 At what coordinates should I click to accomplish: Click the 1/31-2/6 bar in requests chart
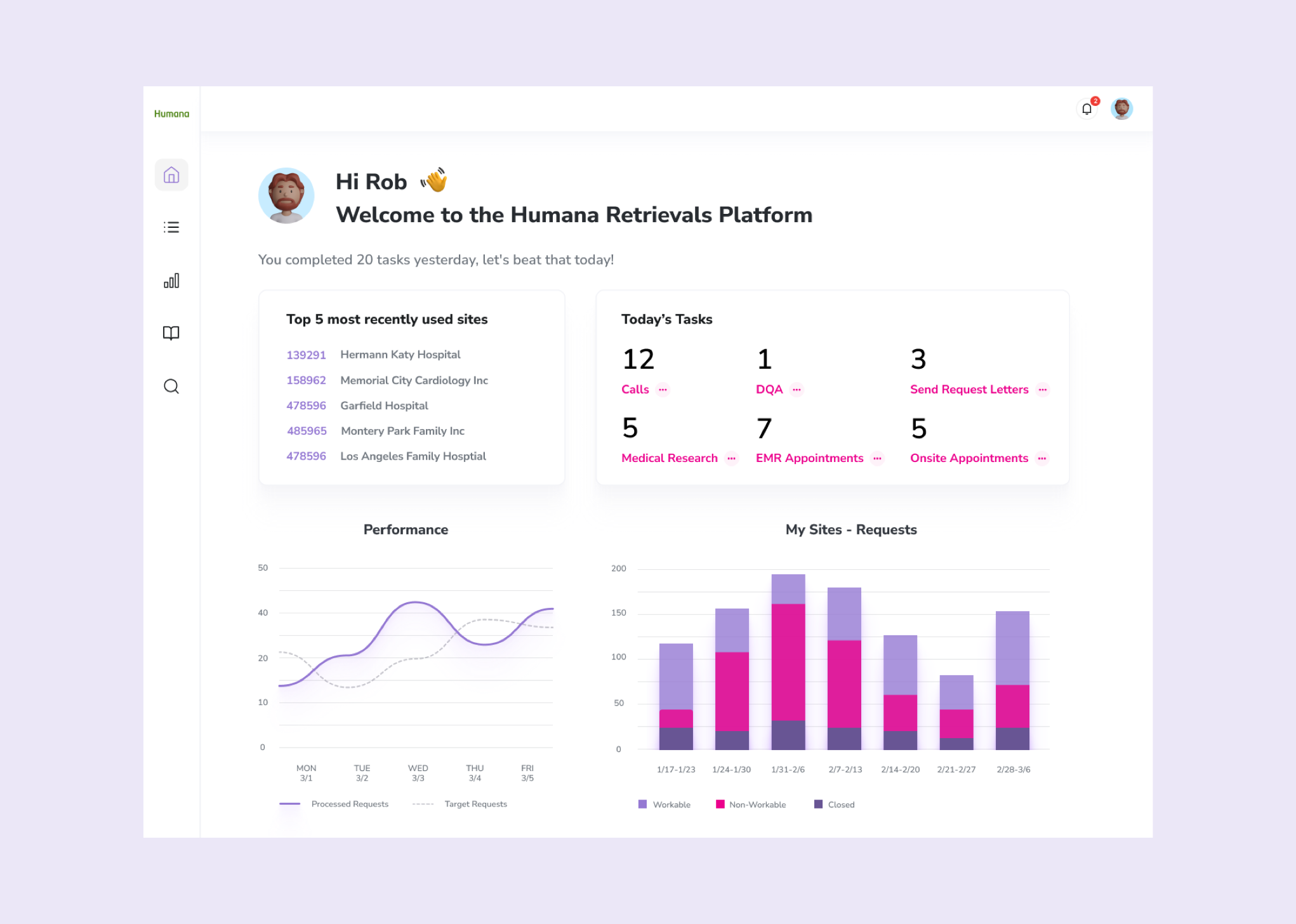click(788, 662)
